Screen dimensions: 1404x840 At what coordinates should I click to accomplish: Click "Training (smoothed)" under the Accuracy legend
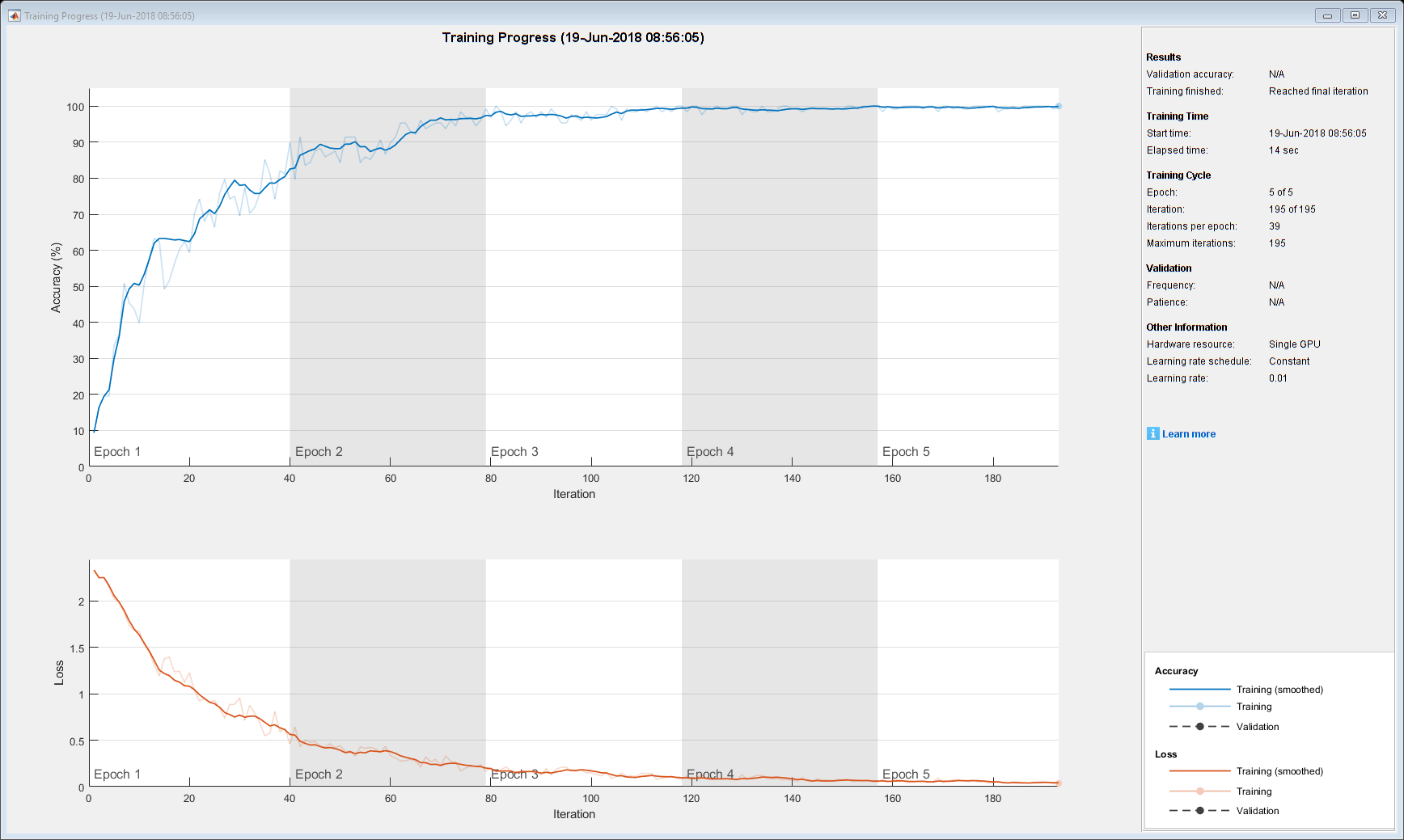tap(1279, 690)
